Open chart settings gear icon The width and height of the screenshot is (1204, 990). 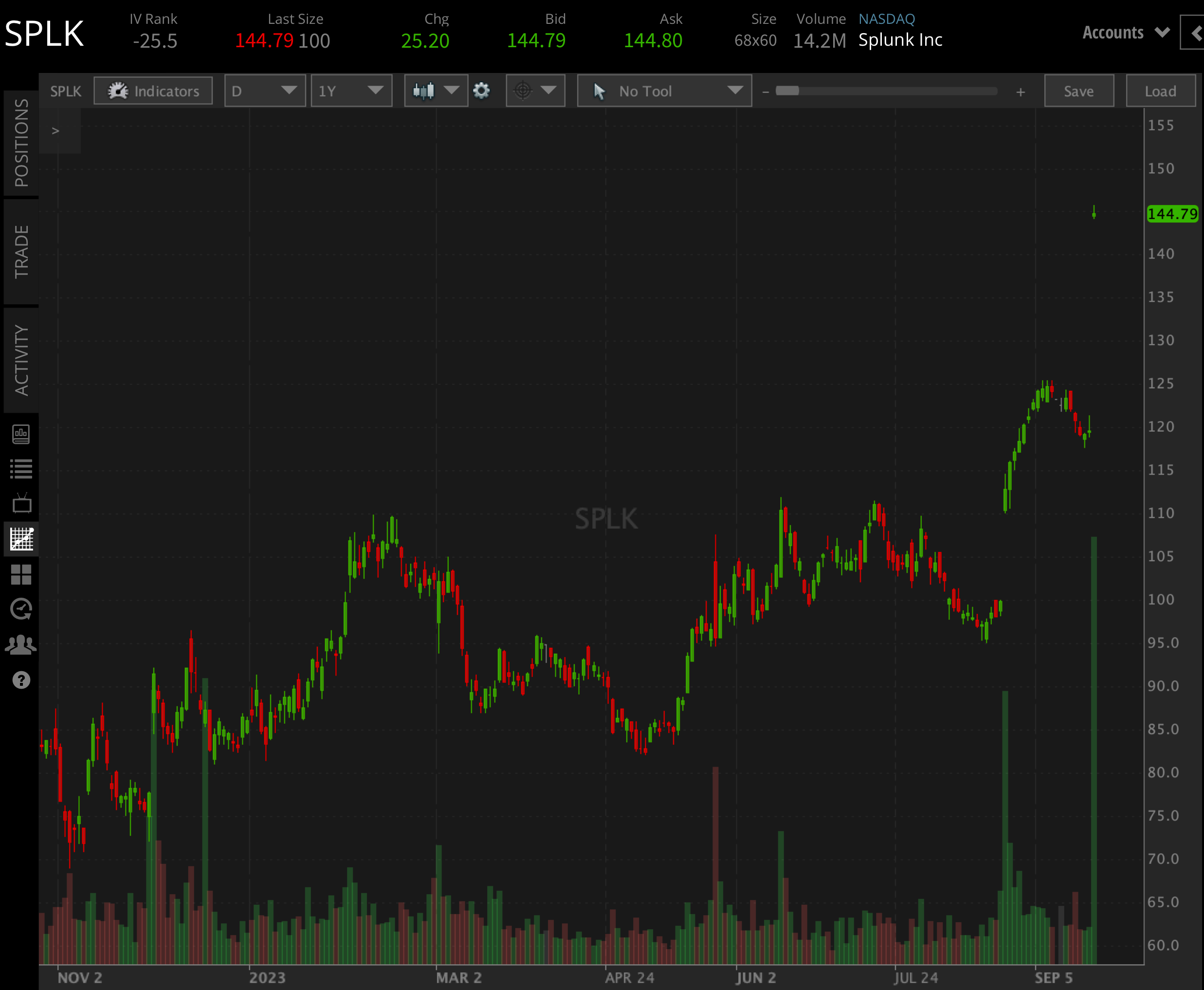481,91
